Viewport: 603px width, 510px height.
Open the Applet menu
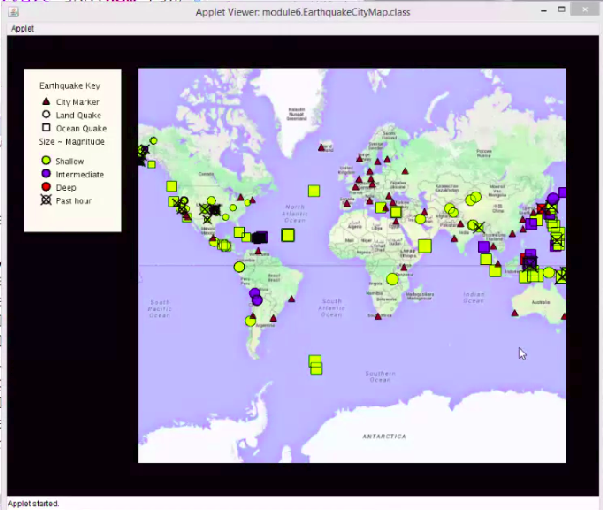[x=21, y=28]
